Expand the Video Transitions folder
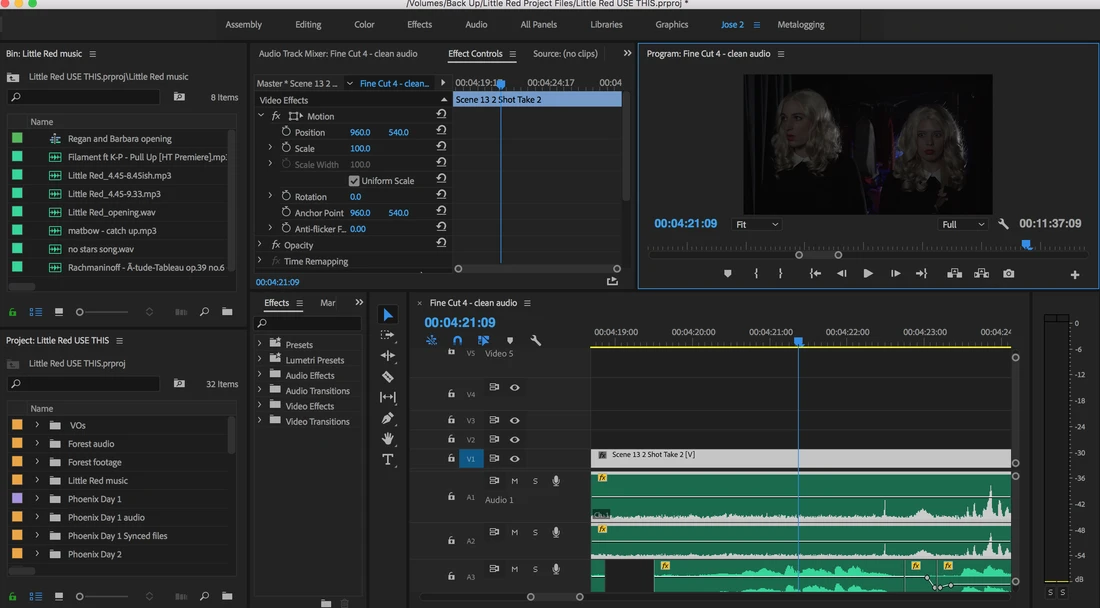The height and width of the screenshot is (608, 1100). coord(260,421)
